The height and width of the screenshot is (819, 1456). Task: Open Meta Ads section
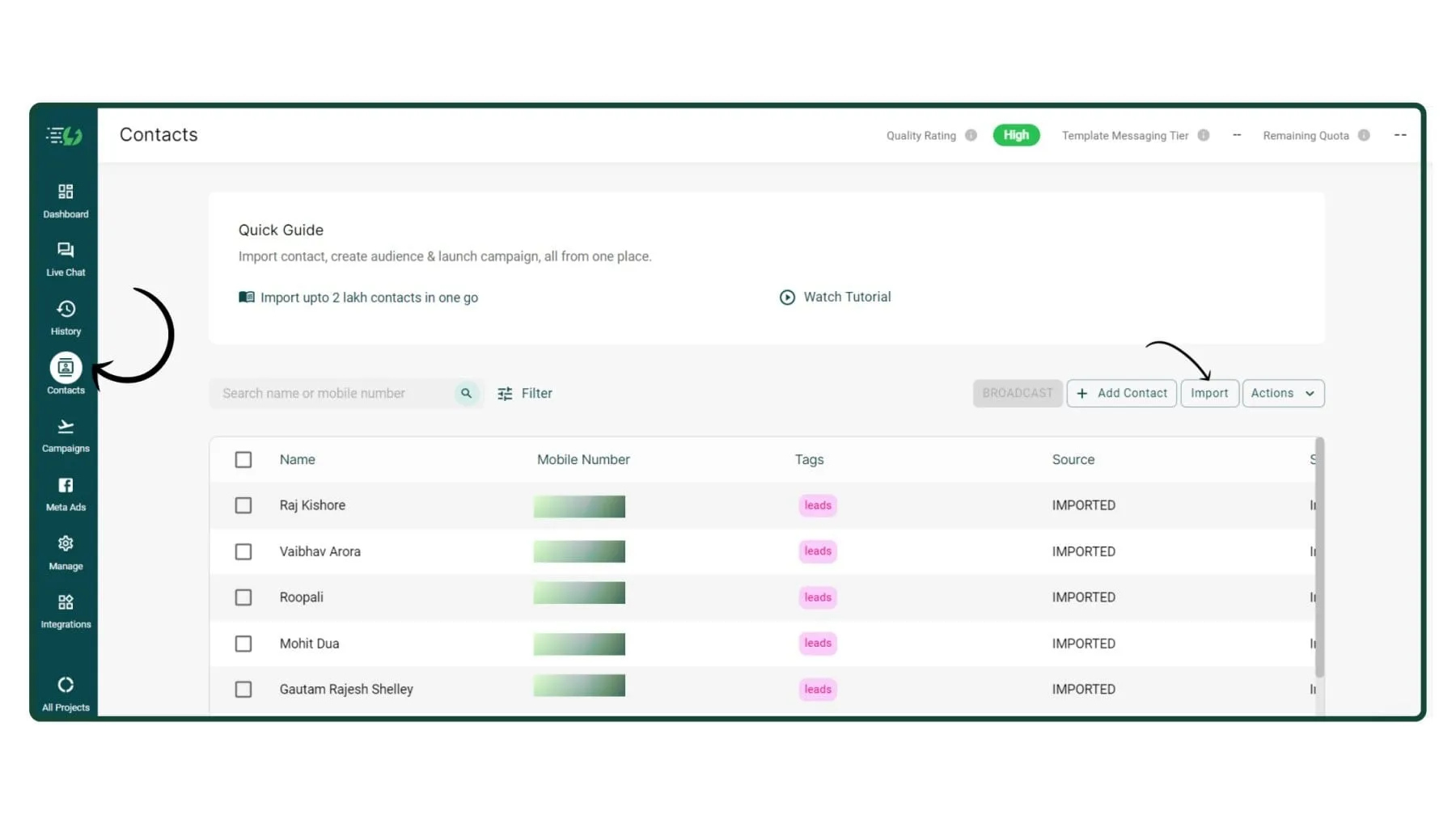click(x=65, y=493)
